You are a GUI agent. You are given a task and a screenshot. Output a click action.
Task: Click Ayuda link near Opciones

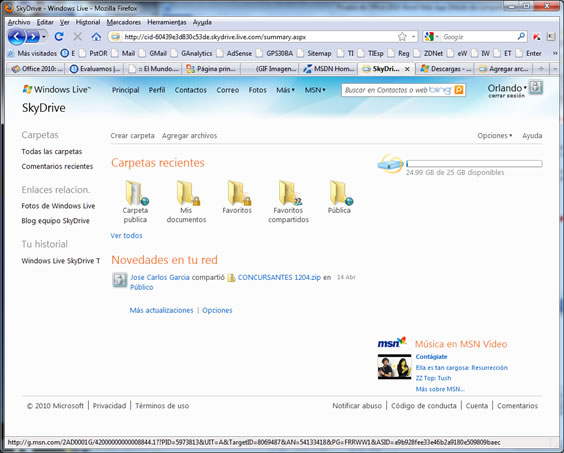point(532,136)
